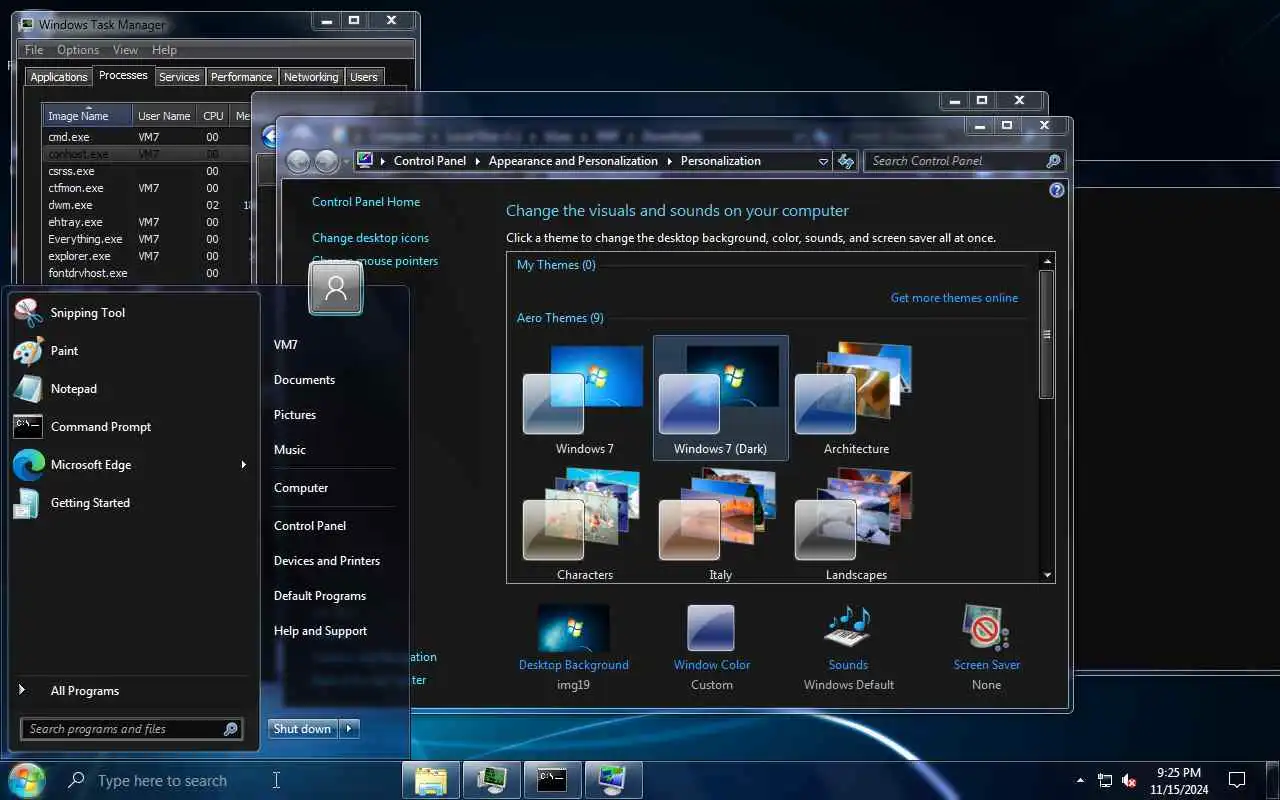This screenshot has width=1280, height=800.
Task: Open Shut down options arrow
Action: coord(349,729)
